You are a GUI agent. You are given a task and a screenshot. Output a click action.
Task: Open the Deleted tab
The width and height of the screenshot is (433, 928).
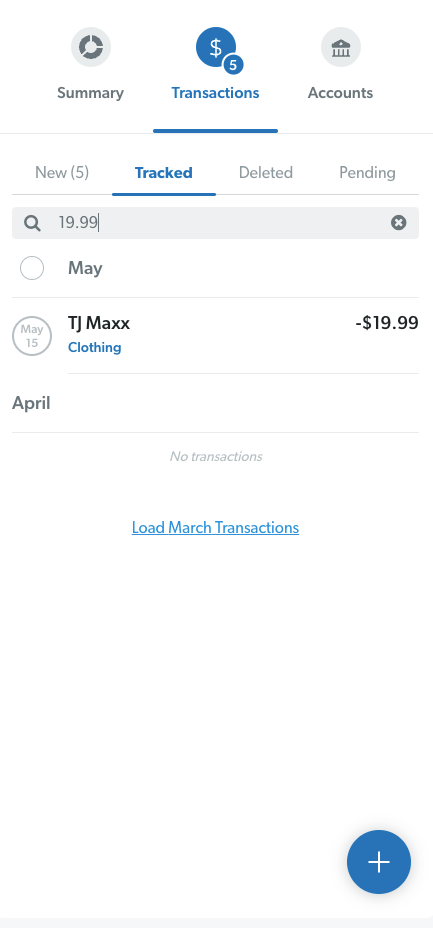[x=266, y=173]
